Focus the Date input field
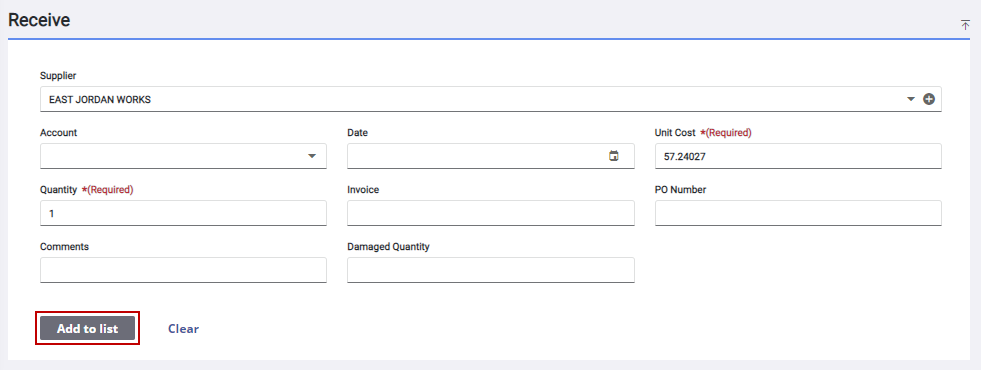 (490, 156)
